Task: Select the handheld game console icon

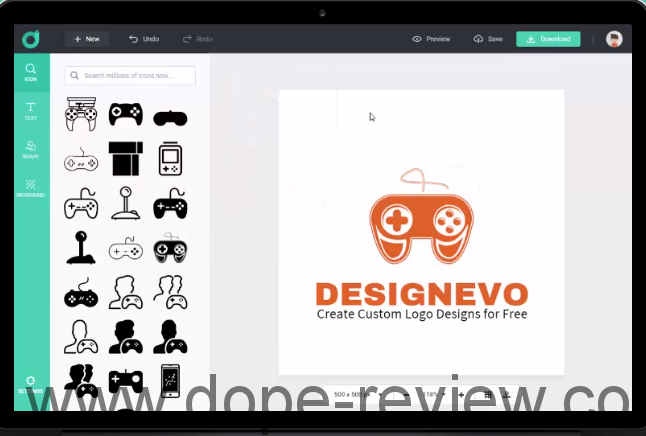Action: tap(170, 159)
